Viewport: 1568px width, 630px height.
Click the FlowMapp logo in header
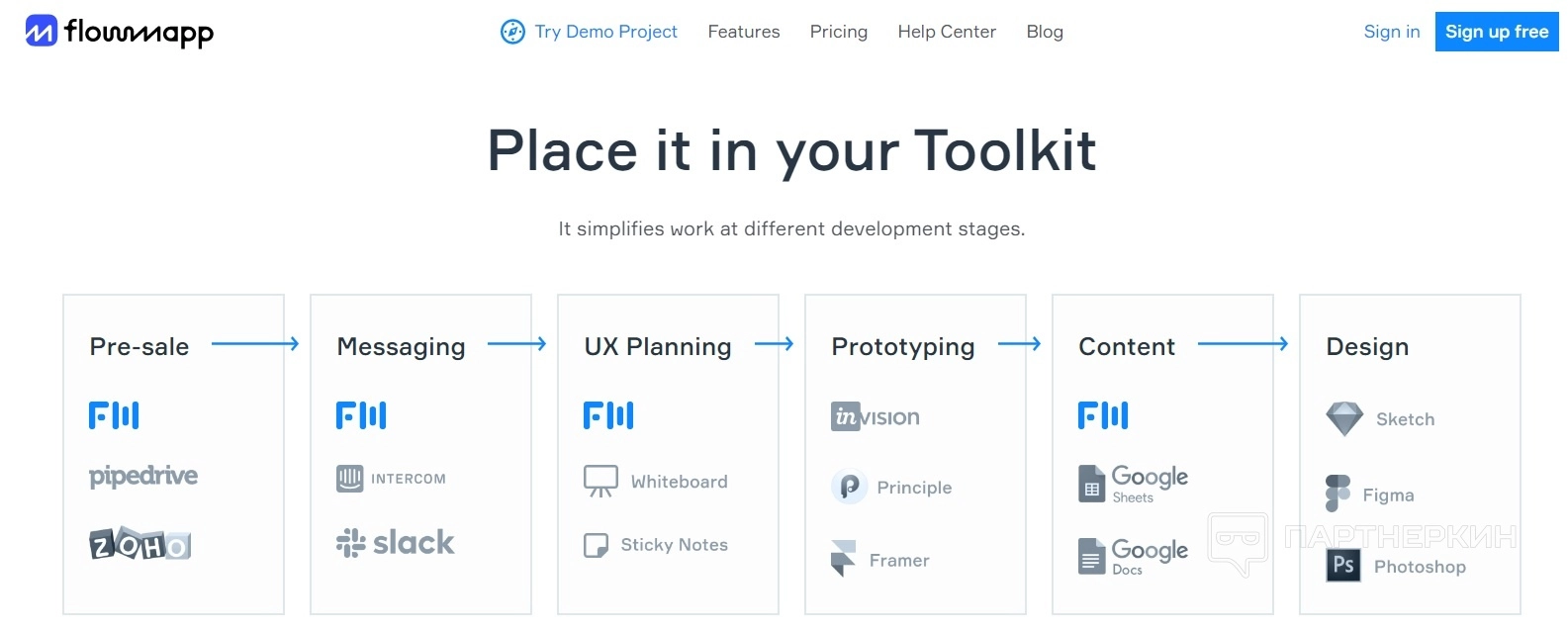[x=119, y=32]
